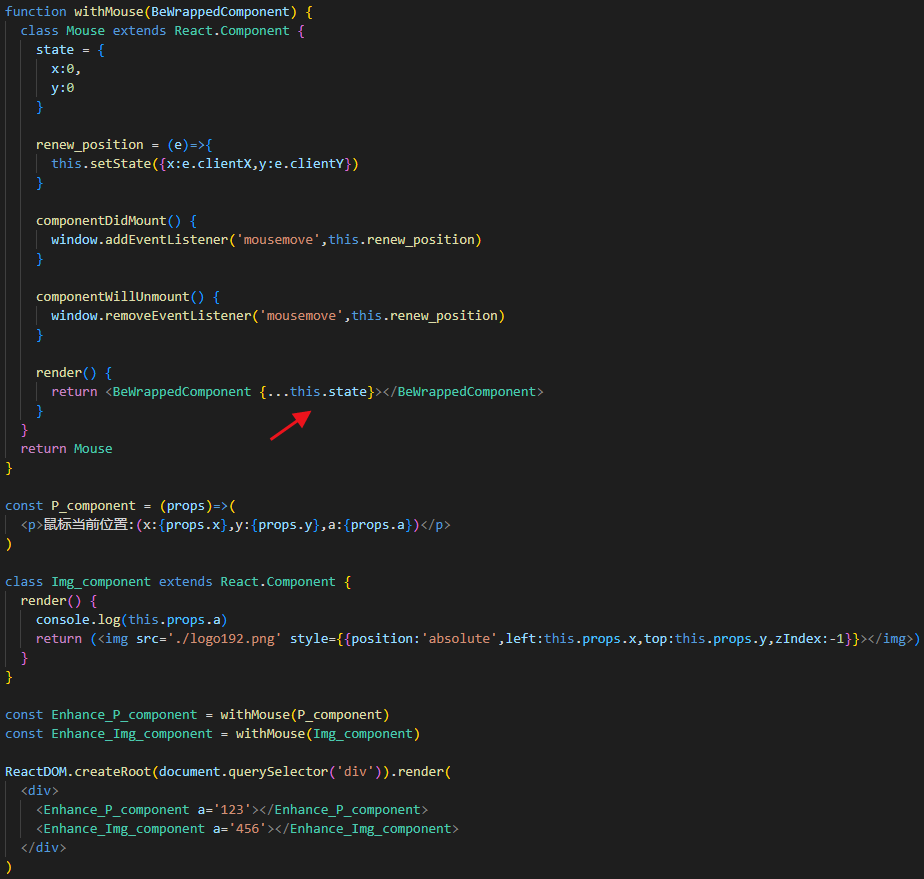Click the function name withMouse in the first line
924x879 pixels.
[108, 12]
